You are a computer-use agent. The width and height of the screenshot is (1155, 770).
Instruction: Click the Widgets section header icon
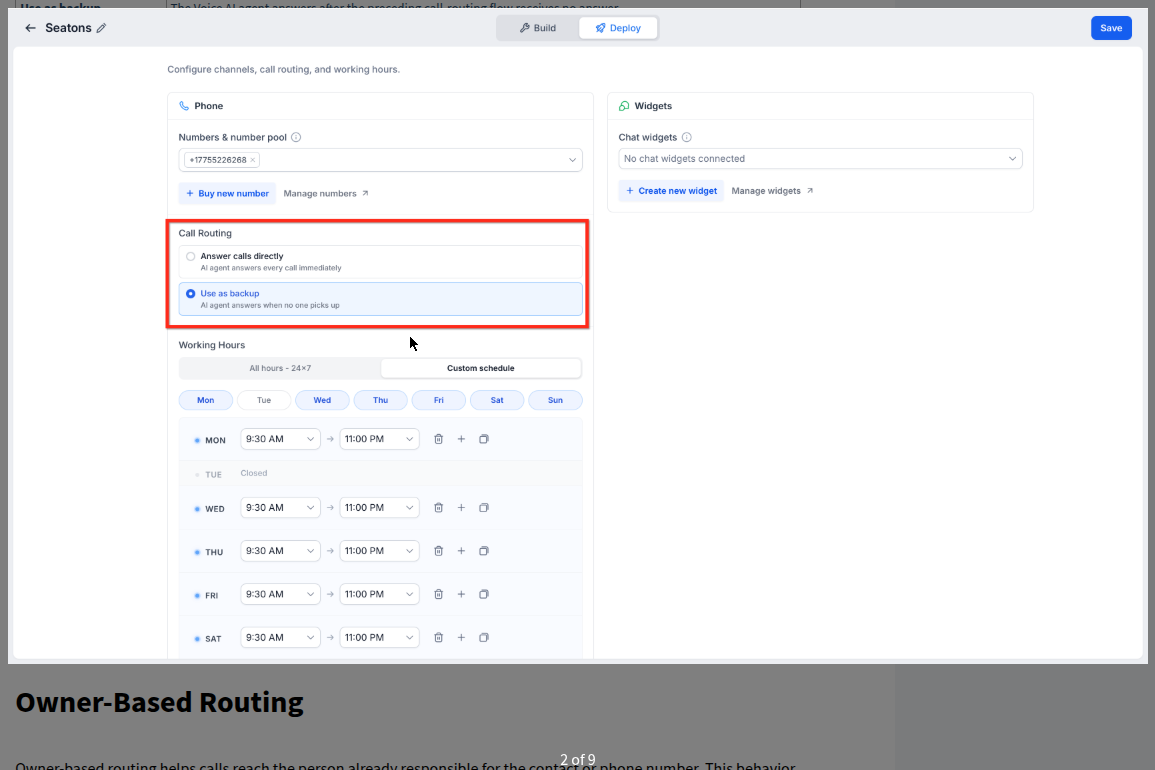click(624, 106)
